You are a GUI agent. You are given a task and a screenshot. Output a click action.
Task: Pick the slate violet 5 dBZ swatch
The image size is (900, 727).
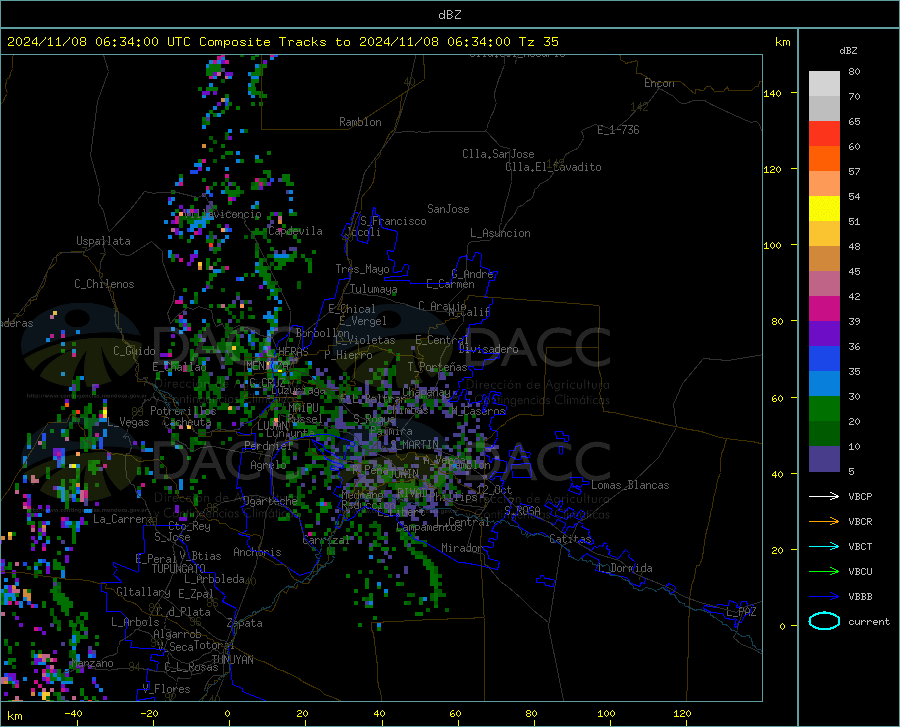tap(824, 458)
